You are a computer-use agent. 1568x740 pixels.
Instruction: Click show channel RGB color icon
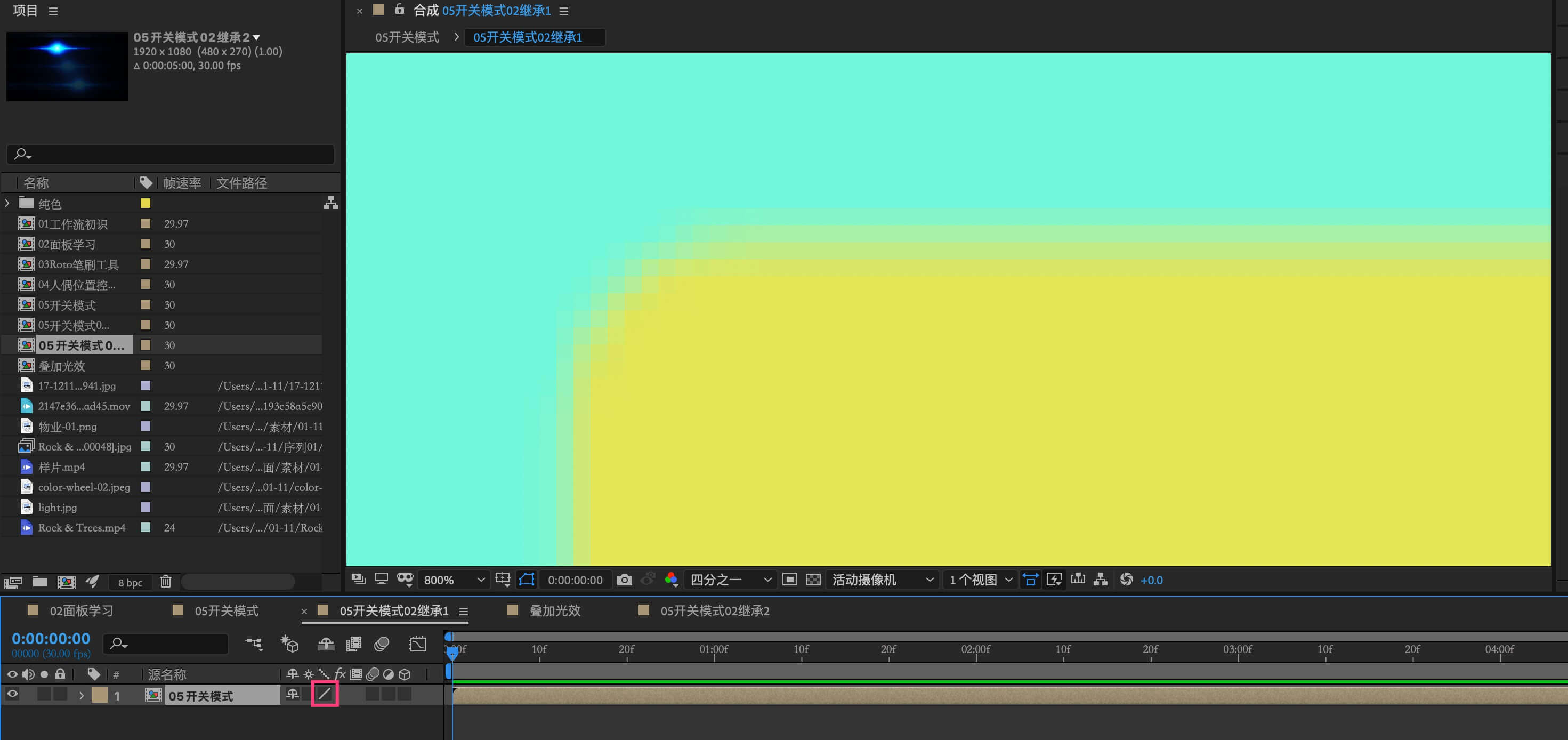(x=671, y=580)
